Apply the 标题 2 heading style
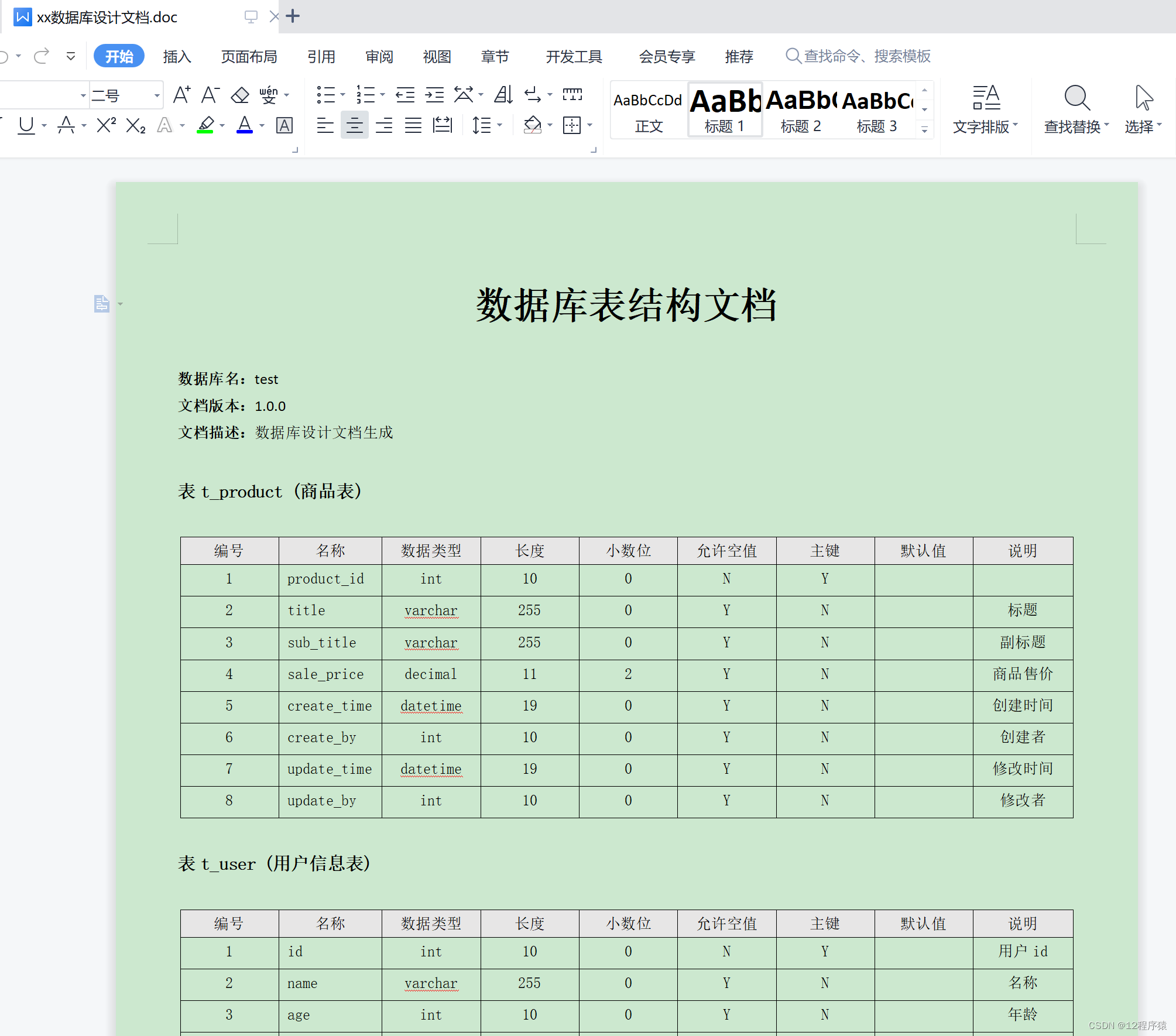The height and width of the screenshot is (1036, 1176). click(800, 110)
